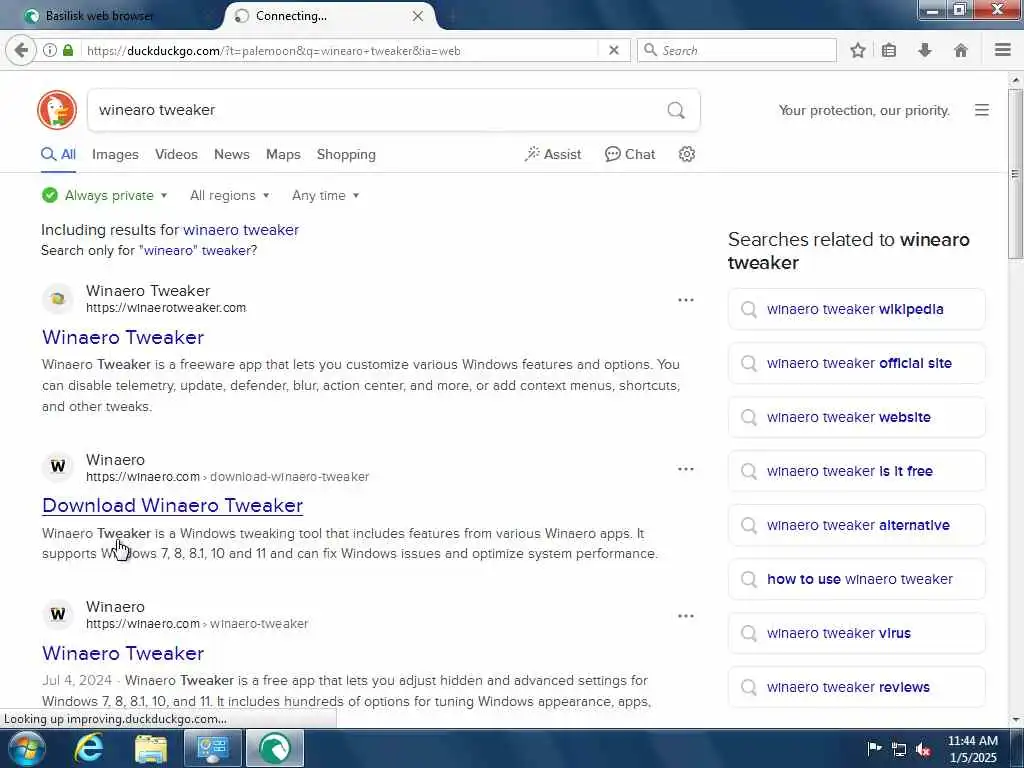The height and width of the screenshot is (768, 1024).
Task: Open Windows Explorer folder on taskbar
Action: (151, 748)
